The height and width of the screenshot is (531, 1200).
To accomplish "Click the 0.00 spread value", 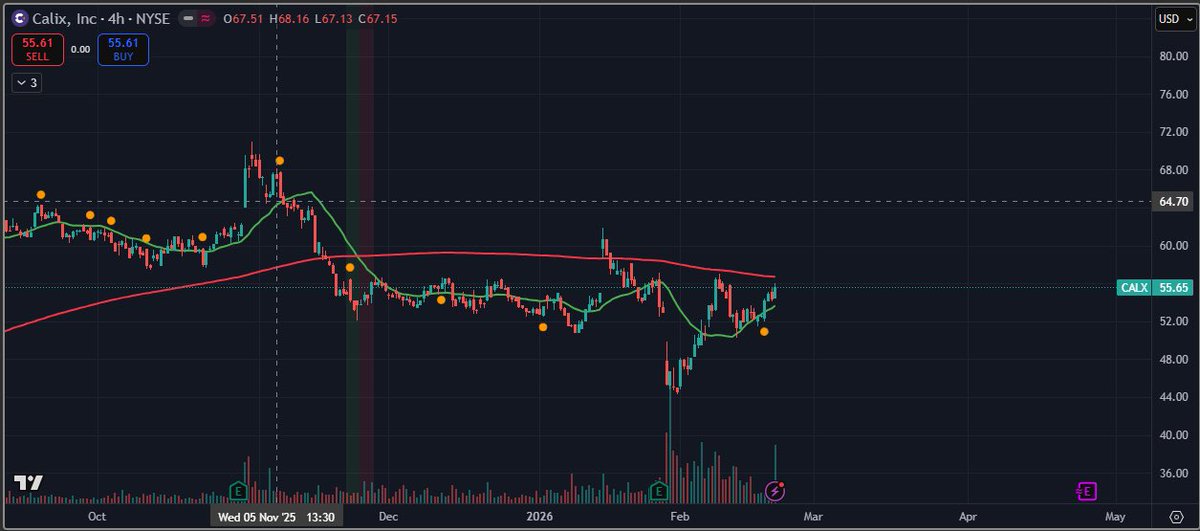I will point(81,48).
